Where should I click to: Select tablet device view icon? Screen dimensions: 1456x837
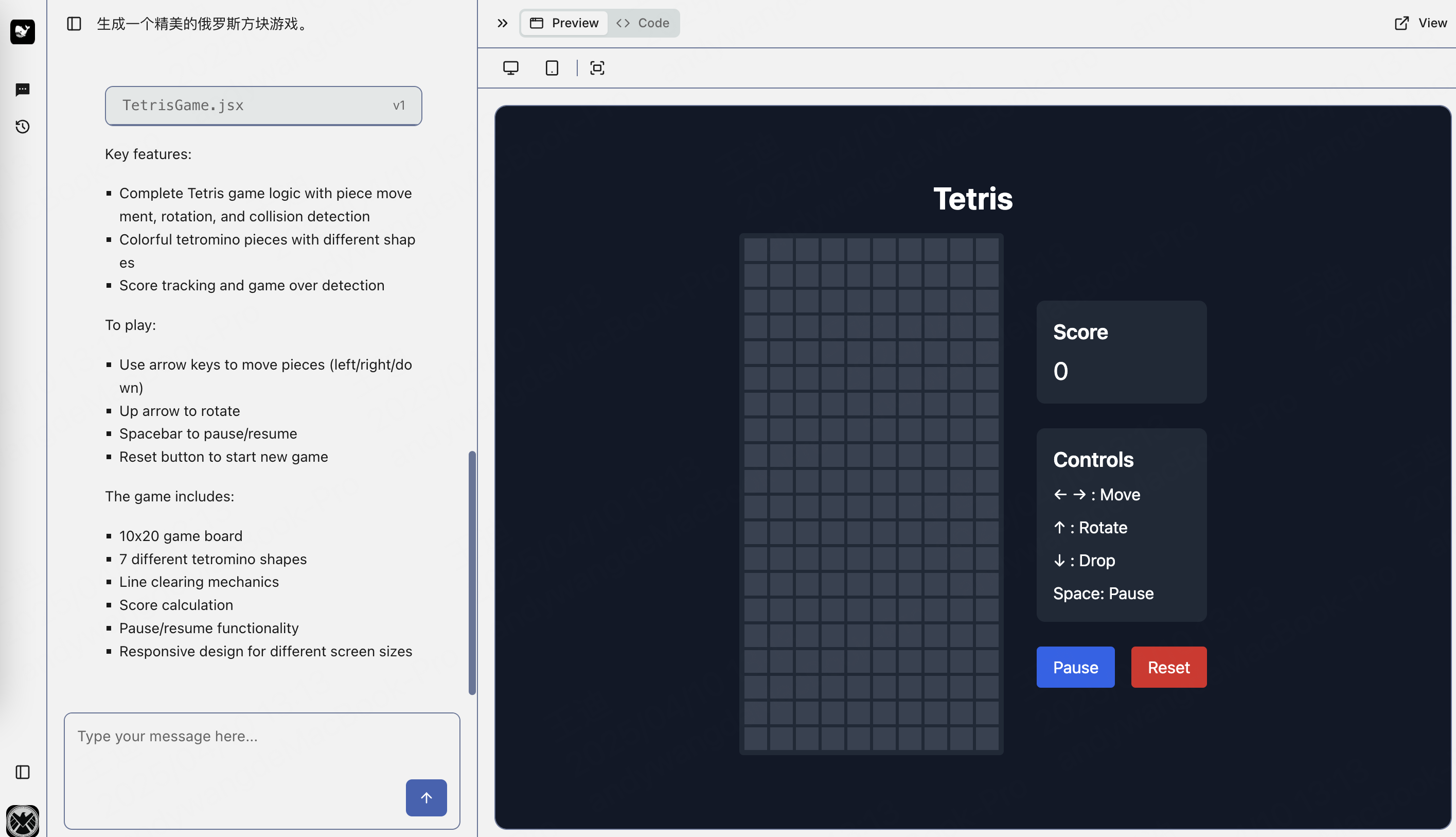(552, 68)
